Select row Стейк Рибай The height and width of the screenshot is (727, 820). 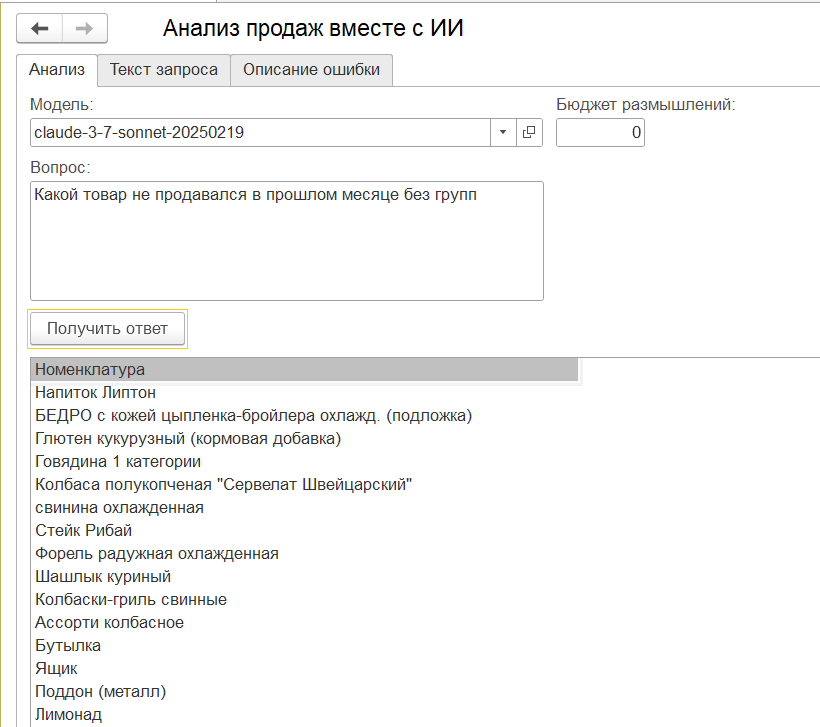(x=304, y=530)
